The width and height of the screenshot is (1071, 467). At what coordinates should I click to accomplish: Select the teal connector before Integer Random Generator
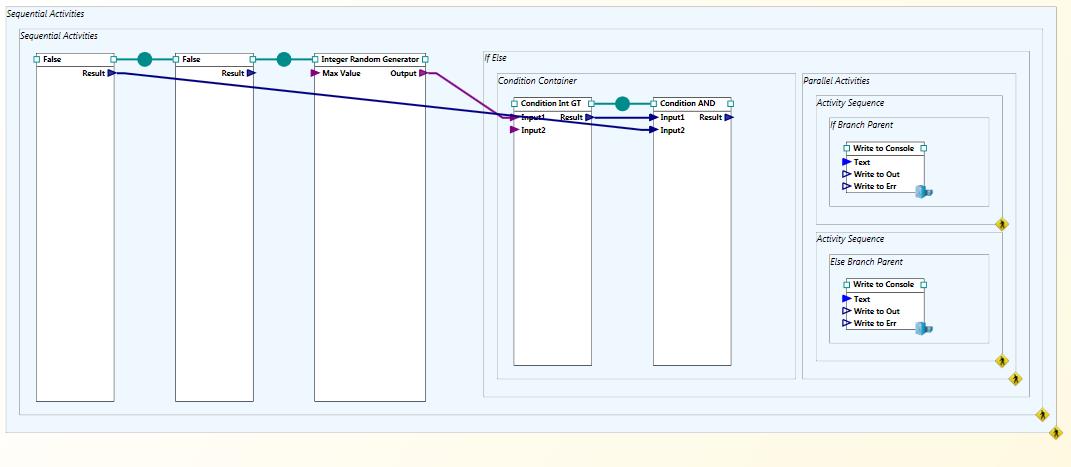tap(284, 59)
